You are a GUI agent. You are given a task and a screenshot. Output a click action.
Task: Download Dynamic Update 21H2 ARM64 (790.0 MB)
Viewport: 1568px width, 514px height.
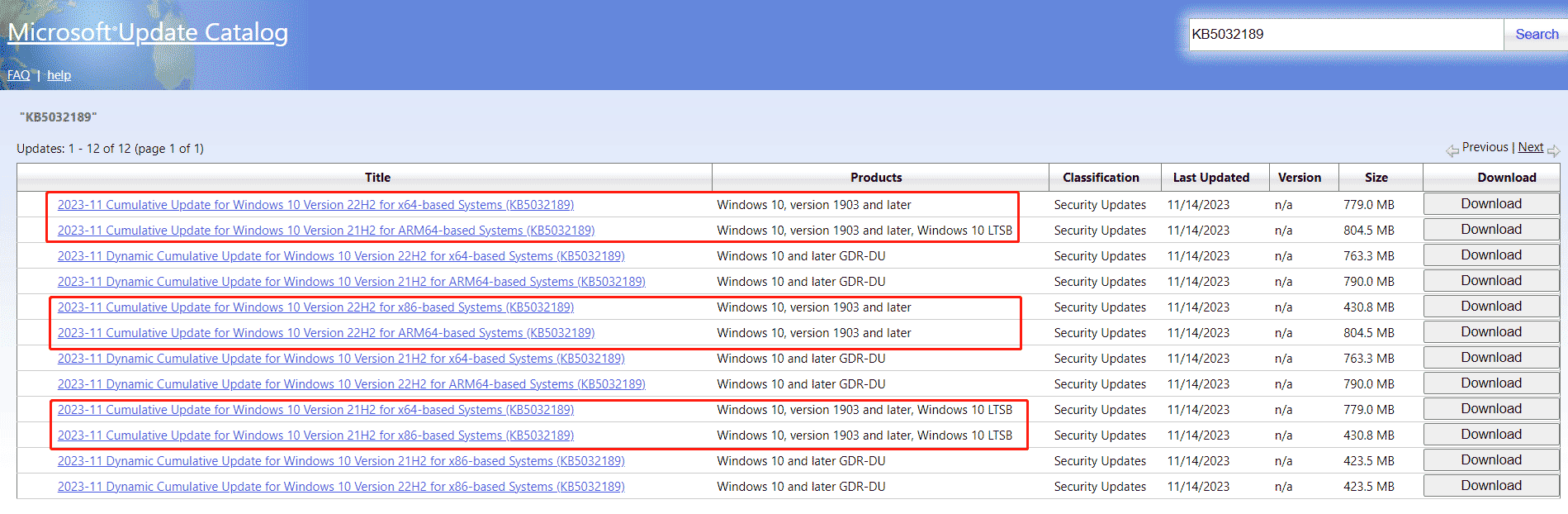(x=1491, y=281)
